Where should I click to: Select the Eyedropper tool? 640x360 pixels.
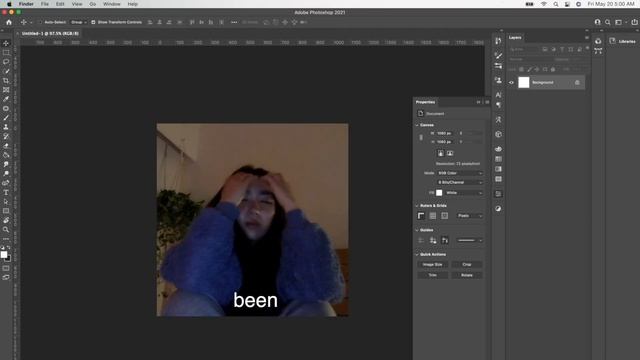pos(6,99)
